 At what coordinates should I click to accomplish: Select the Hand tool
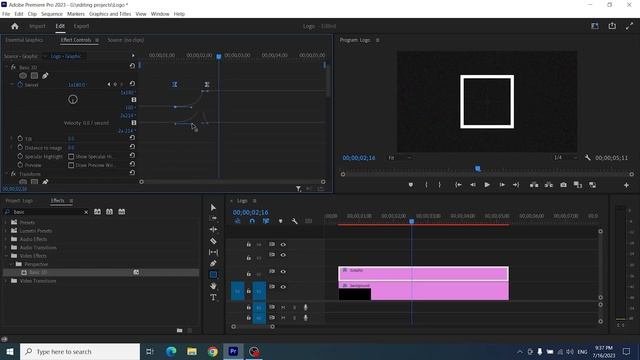coord(213,286)
